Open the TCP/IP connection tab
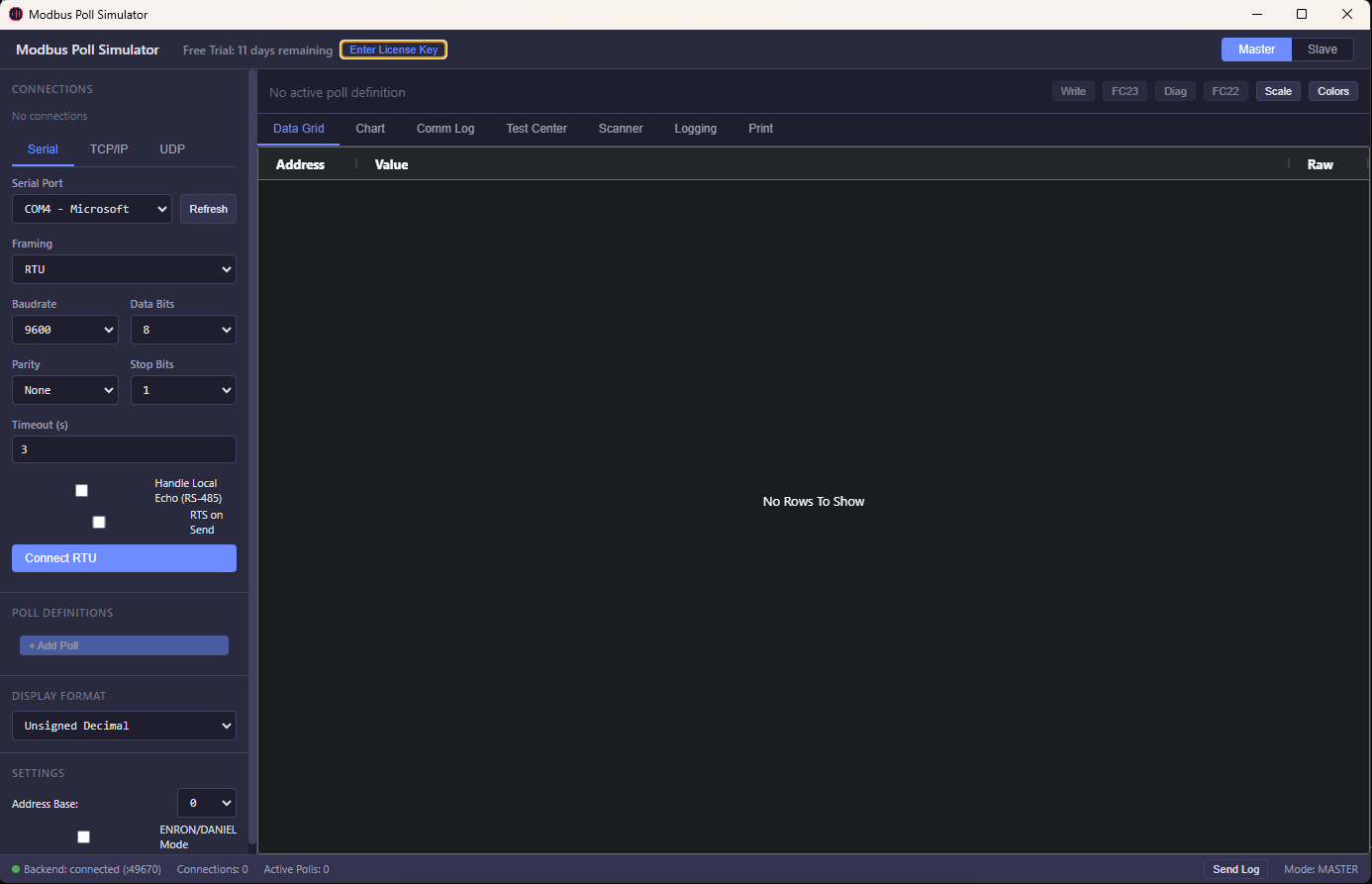Image resolution: width=1372 pixels, height=884 pixels. tap(108, 149)
